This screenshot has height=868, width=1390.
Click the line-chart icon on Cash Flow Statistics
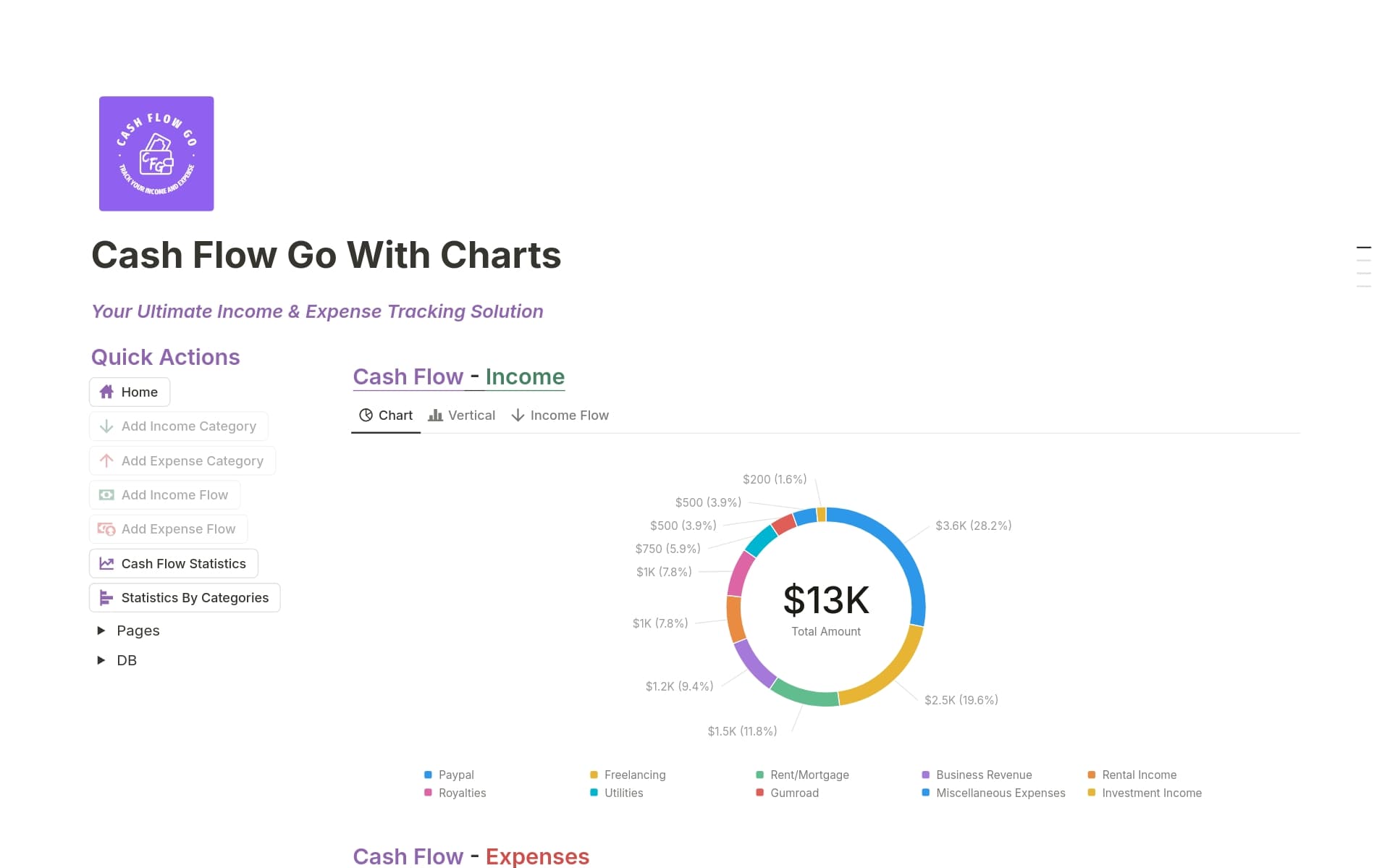[x=106, y=563]
